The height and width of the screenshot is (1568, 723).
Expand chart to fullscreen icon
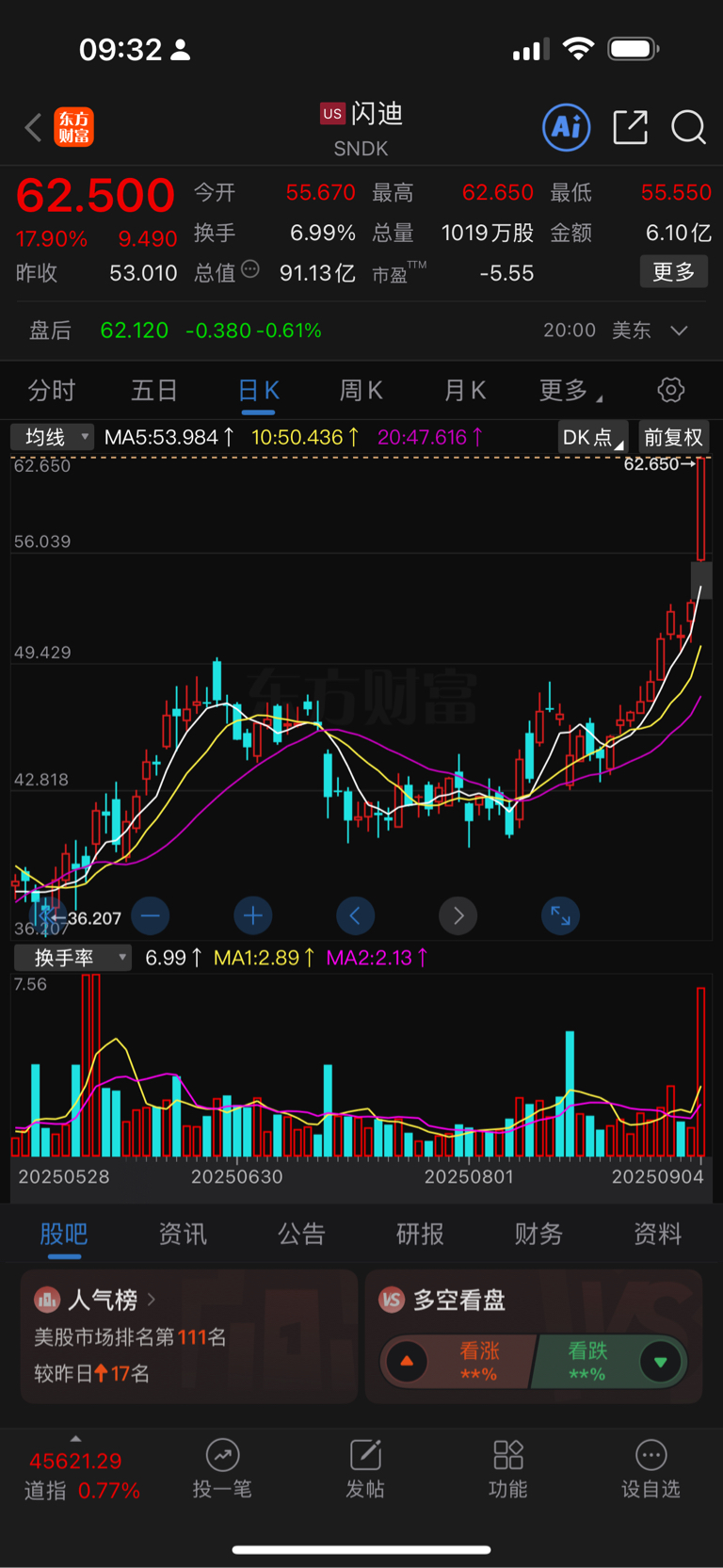click(560, 915)
